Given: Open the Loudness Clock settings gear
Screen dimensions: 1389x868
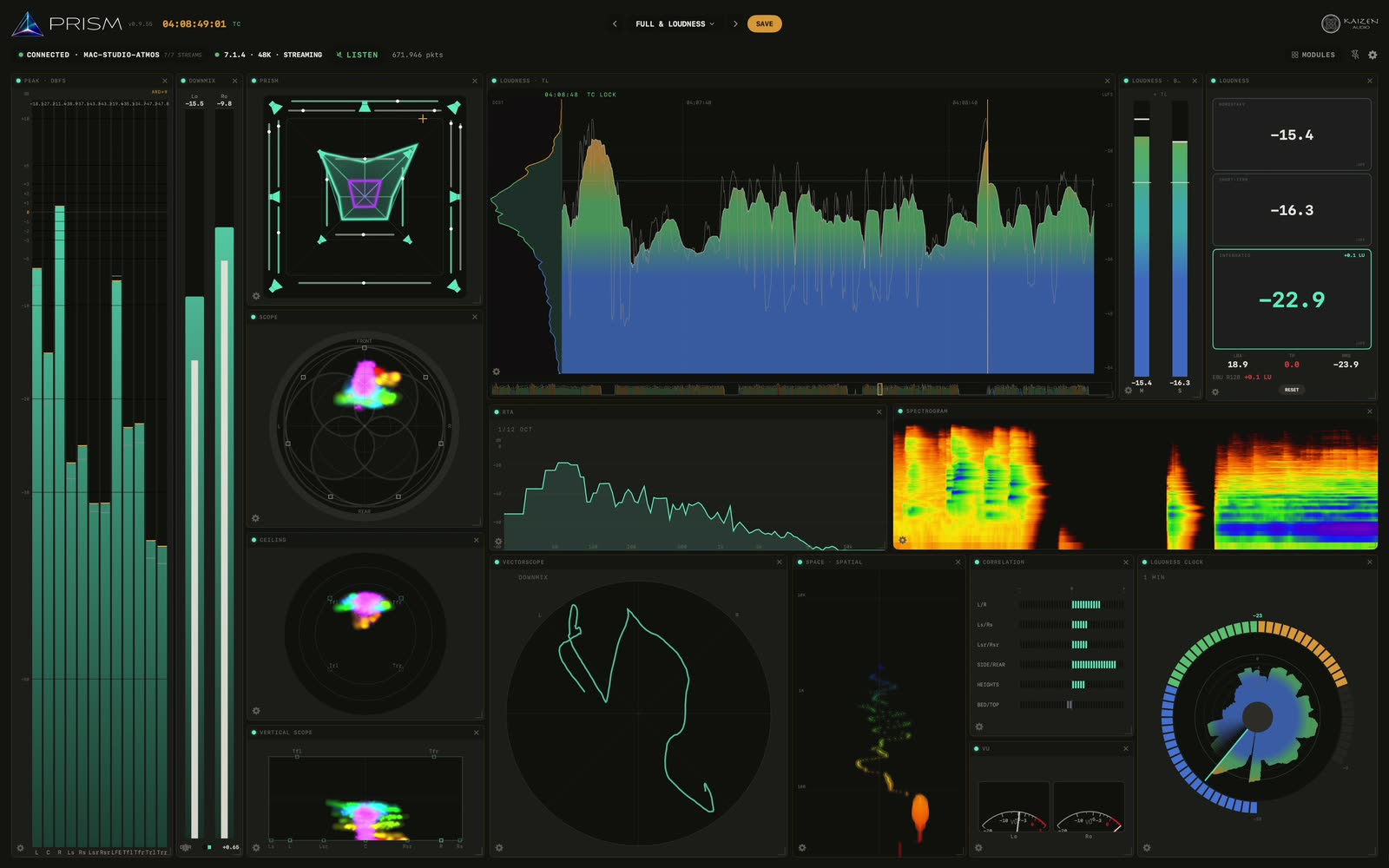Looking at the screenshot, I should [x=1147, y=847].
